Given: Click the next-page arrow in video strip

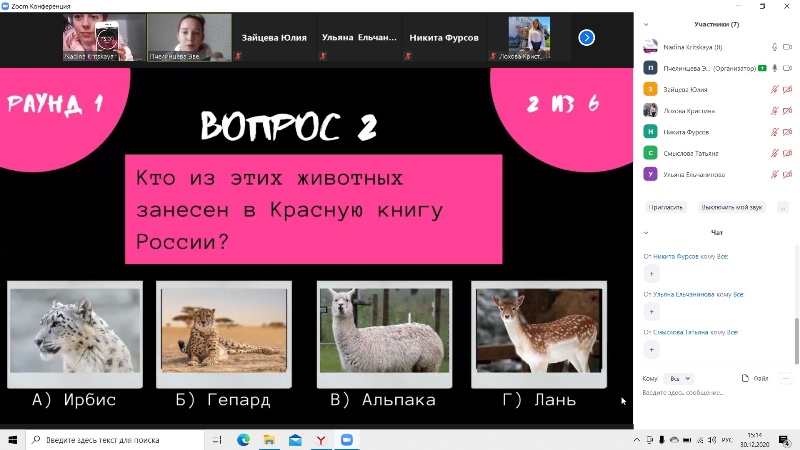Looking at the screenshot, I should 587,38.
